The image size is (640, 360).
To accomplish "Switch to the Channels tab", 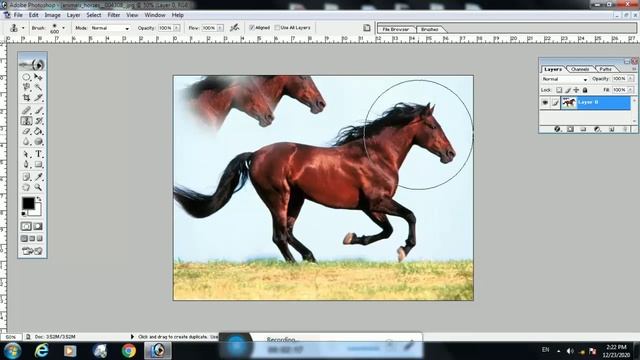I will (x=580, y=69).
